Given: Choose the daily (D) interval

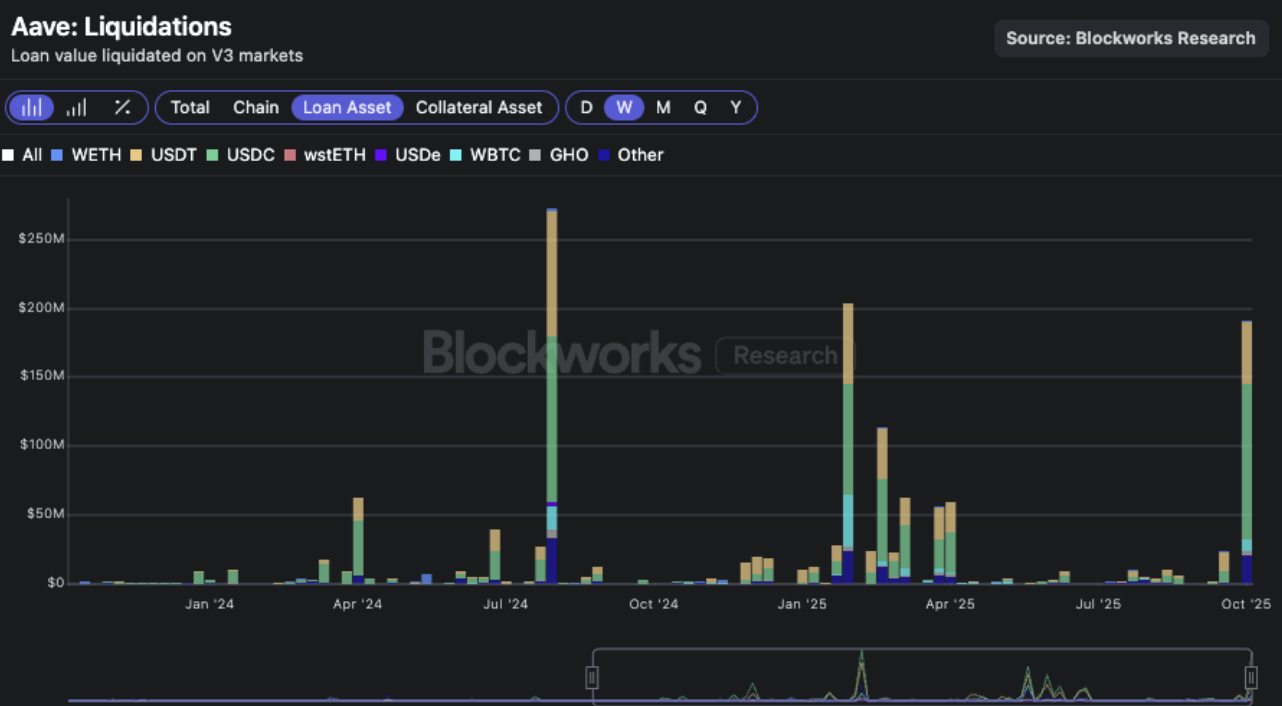Looking at the screenshot, I should (x=587, y=107).
